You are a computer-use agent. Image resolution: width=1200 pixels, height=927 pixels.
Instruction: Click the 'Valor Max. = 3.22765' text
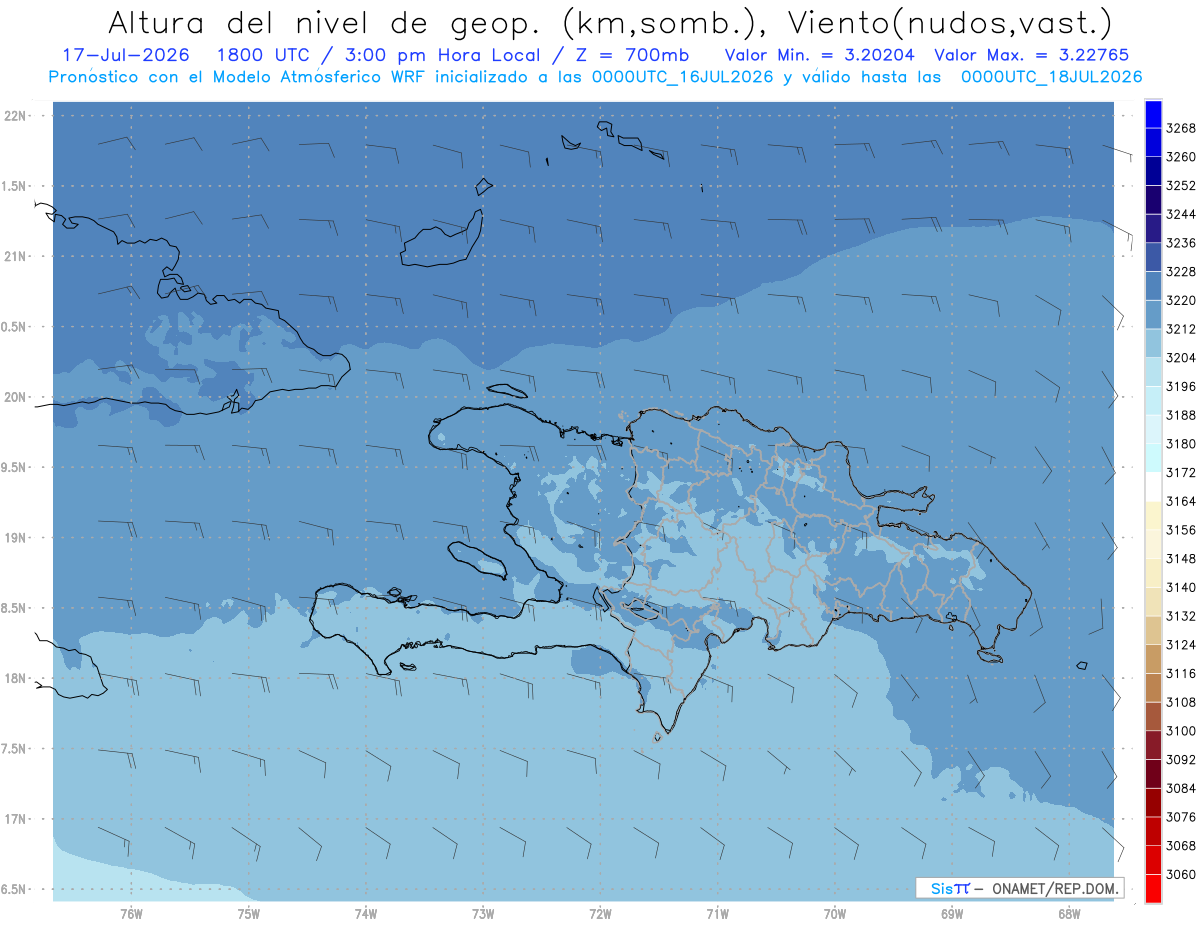pos(1031,55)
